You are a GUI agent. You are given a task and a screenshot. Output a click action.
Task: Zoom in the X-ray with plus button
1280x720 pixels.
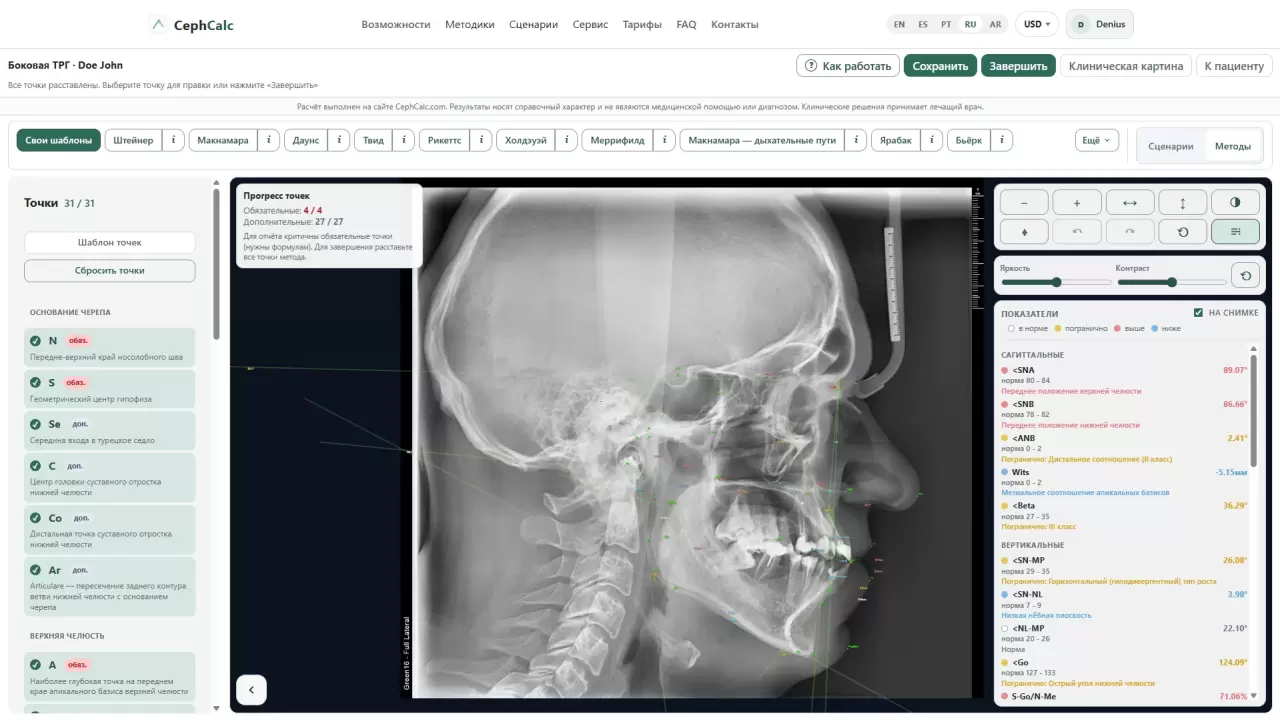pos(1077,202)
